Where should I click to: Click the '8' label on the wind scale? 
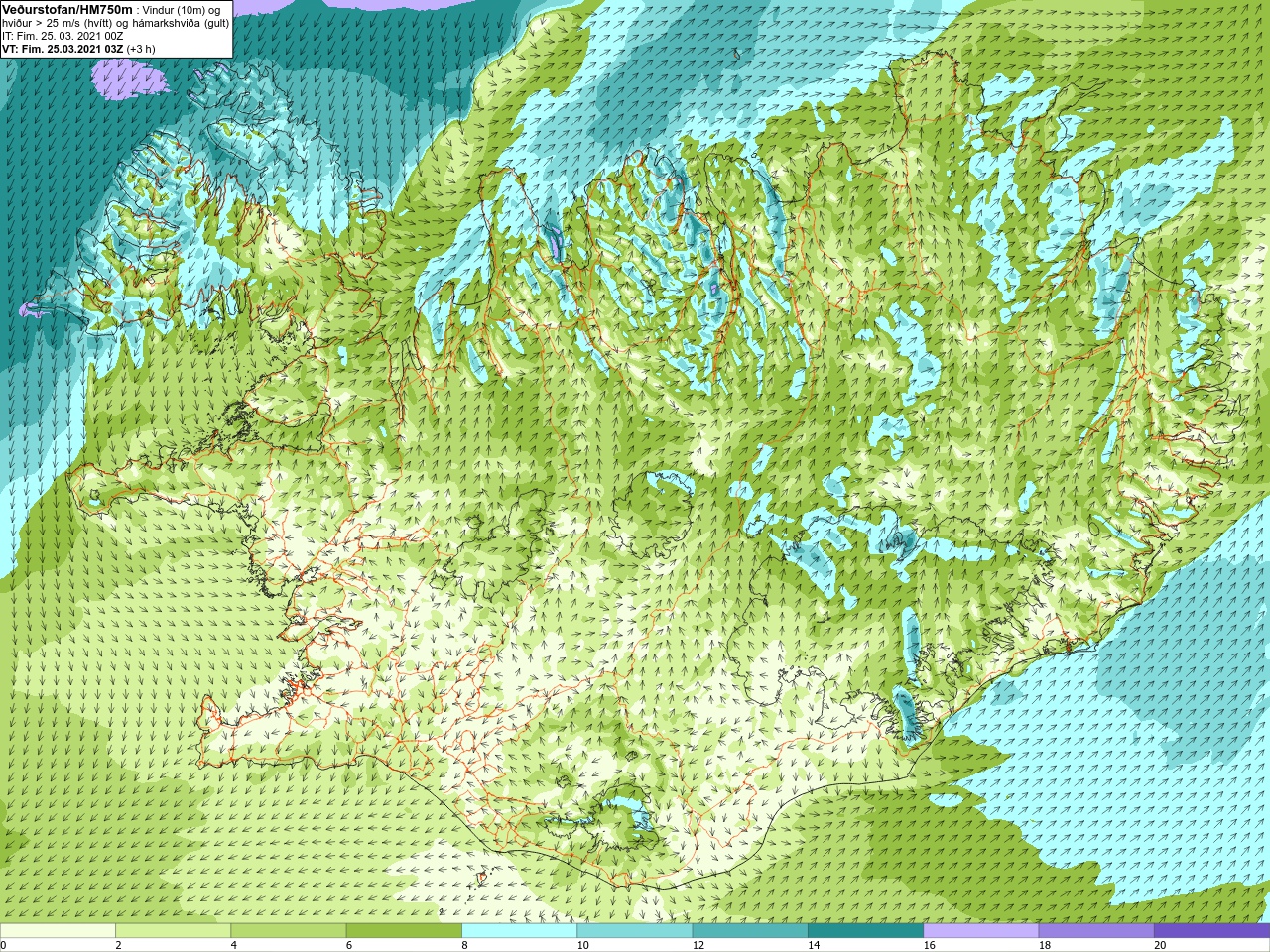(x=464, y=945)
